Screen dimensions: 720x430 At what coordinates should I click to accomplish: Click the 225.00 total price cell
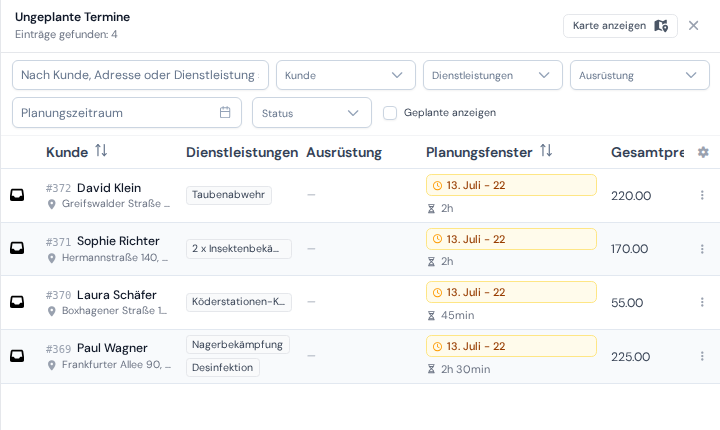click(630, 357)
